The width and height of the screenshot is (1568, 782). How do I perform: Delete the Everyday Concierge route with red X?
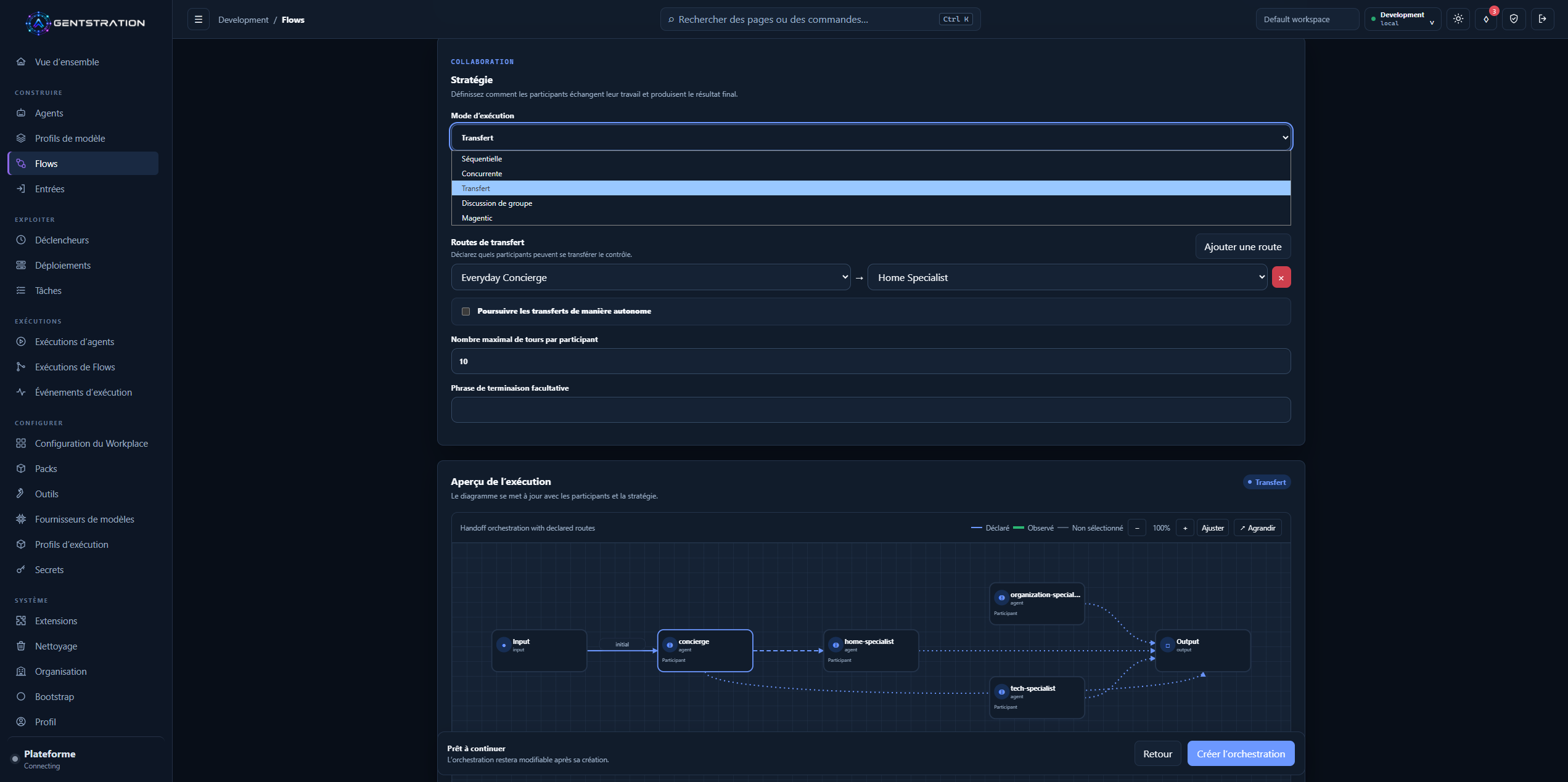point(1281,277)
